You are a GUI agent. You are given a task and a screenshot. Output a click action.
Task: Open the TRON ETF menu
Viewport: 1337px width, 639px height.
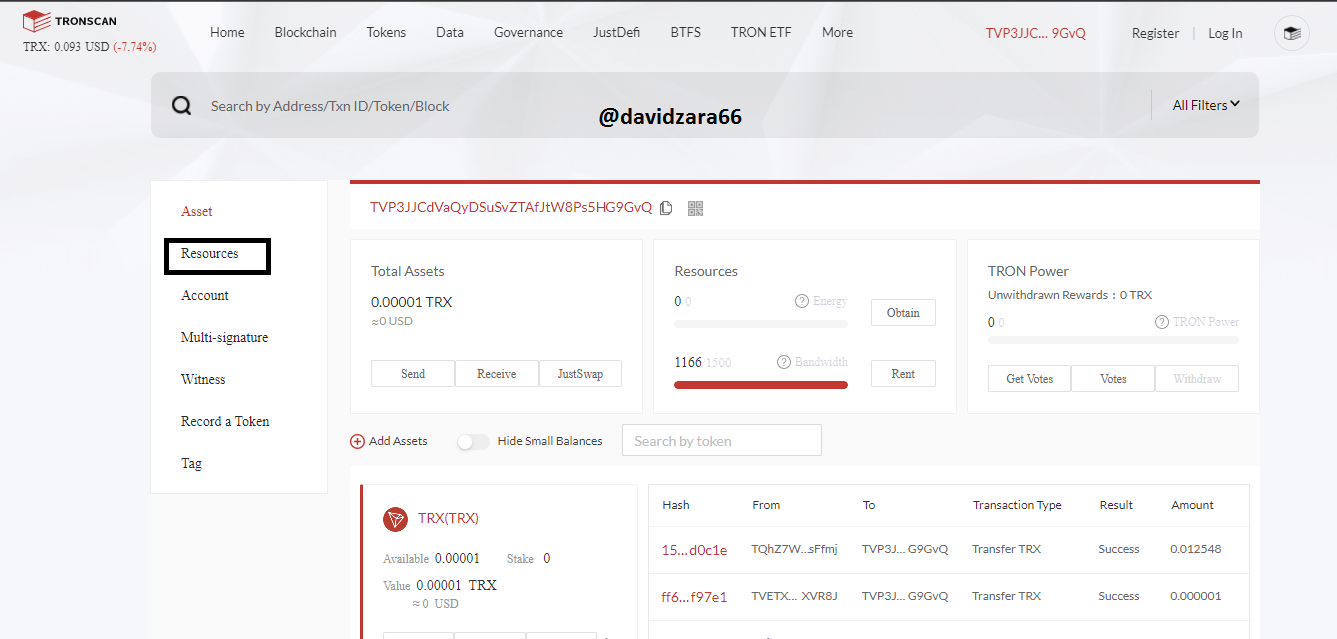[x=761, y=32]
